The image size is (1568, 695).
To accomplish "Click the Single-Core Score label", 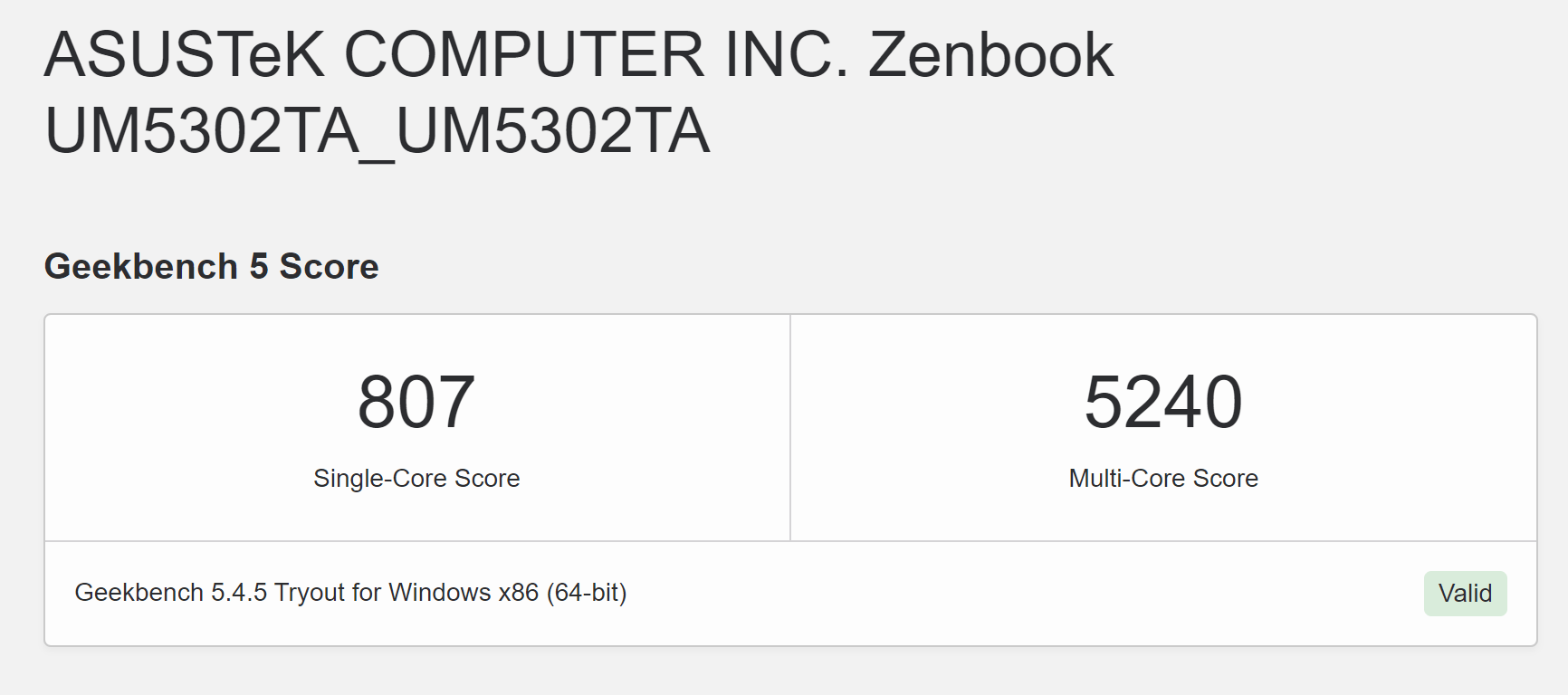I will coord(416,478).
